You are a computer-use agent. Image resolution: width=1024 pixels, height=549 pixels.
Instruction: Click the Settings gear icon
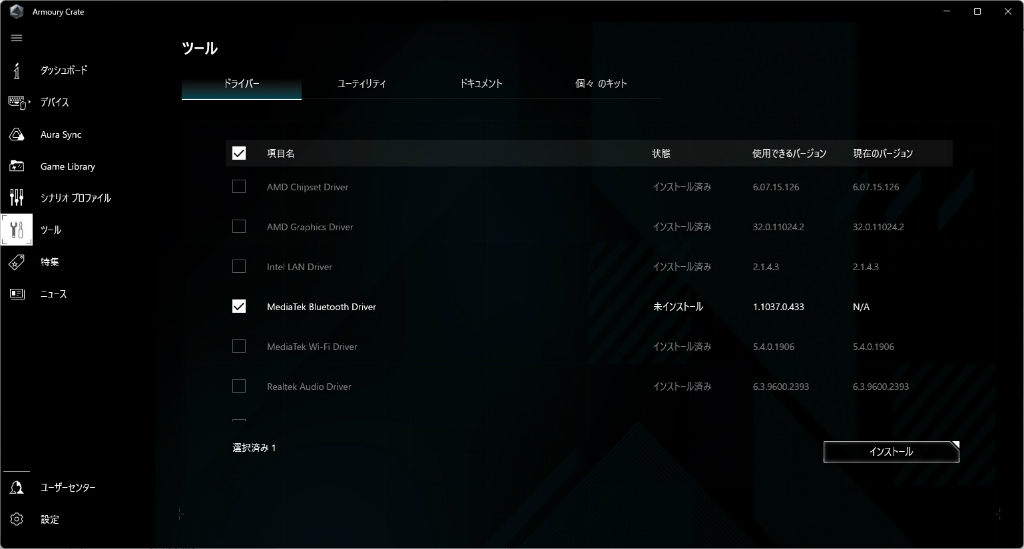[17, 519]
